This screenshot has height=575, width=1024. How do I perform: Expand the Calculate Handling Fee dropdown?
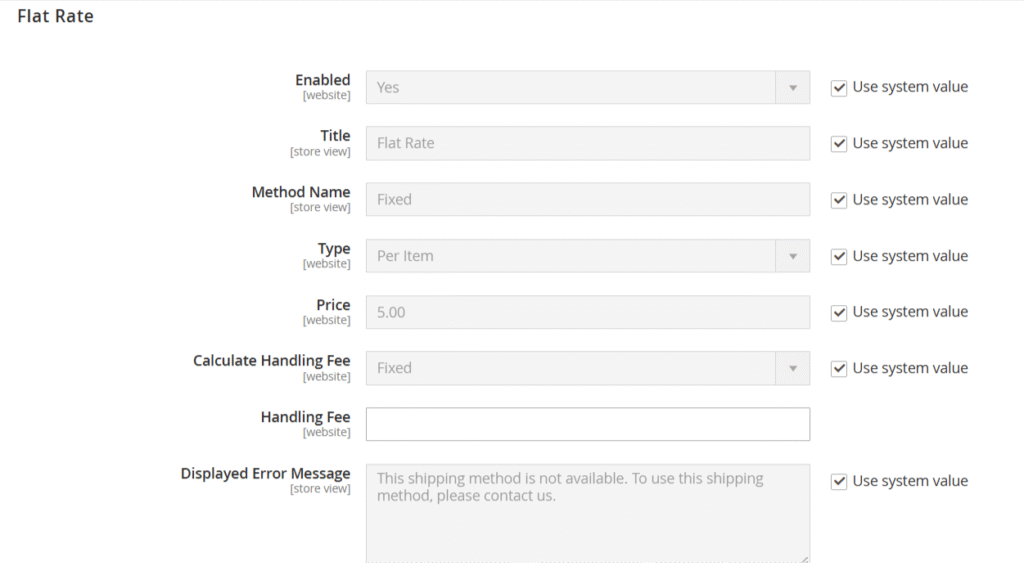(587, 368)
